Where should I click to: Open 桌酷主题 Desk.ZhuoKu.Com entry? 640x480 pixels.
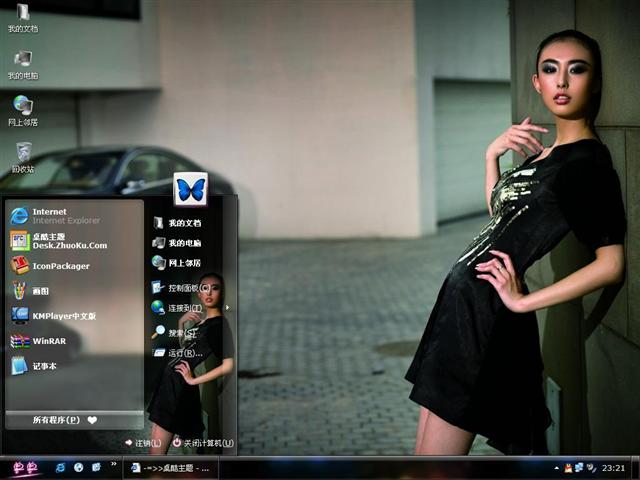tap(74, 241)
